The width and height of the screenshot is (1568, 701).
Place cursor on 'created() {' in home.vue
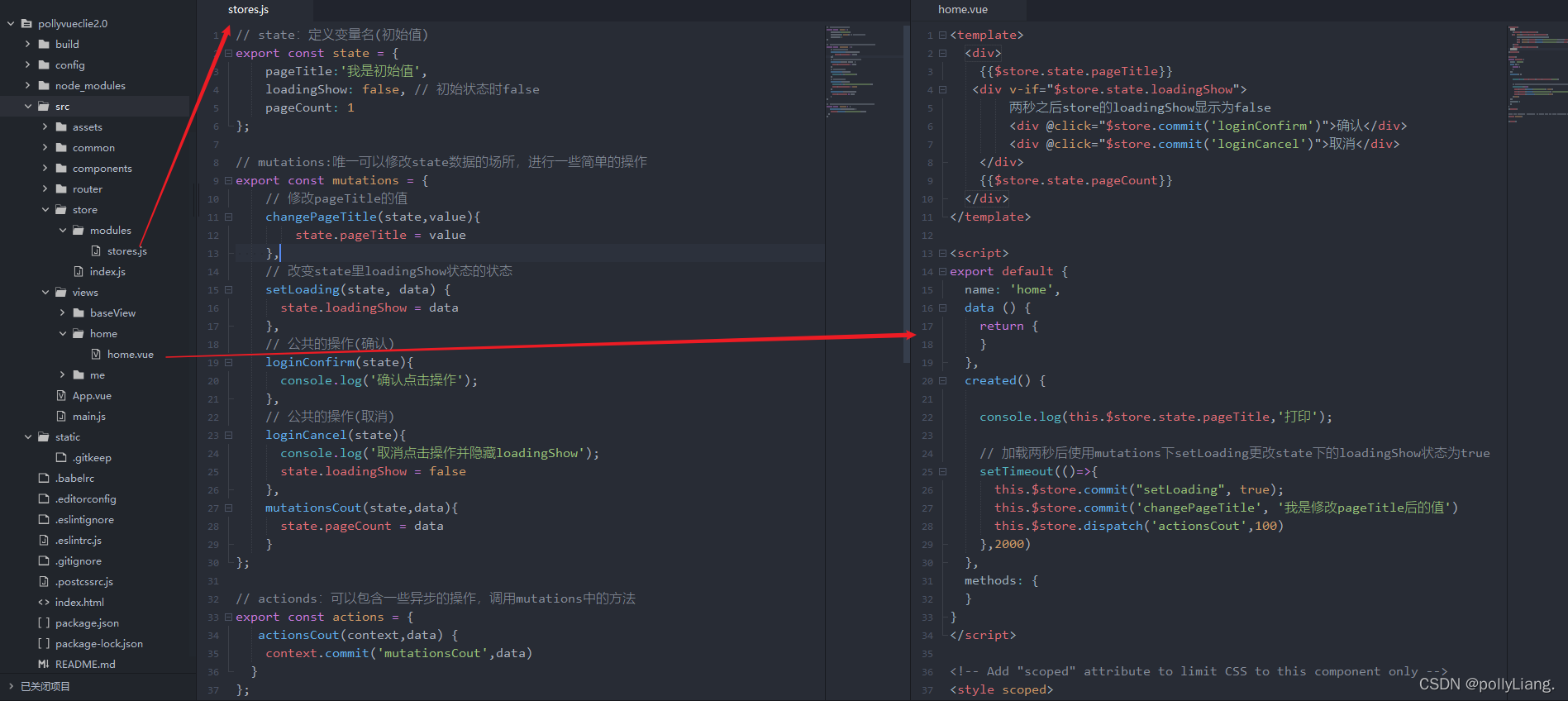pos(1005,380)
